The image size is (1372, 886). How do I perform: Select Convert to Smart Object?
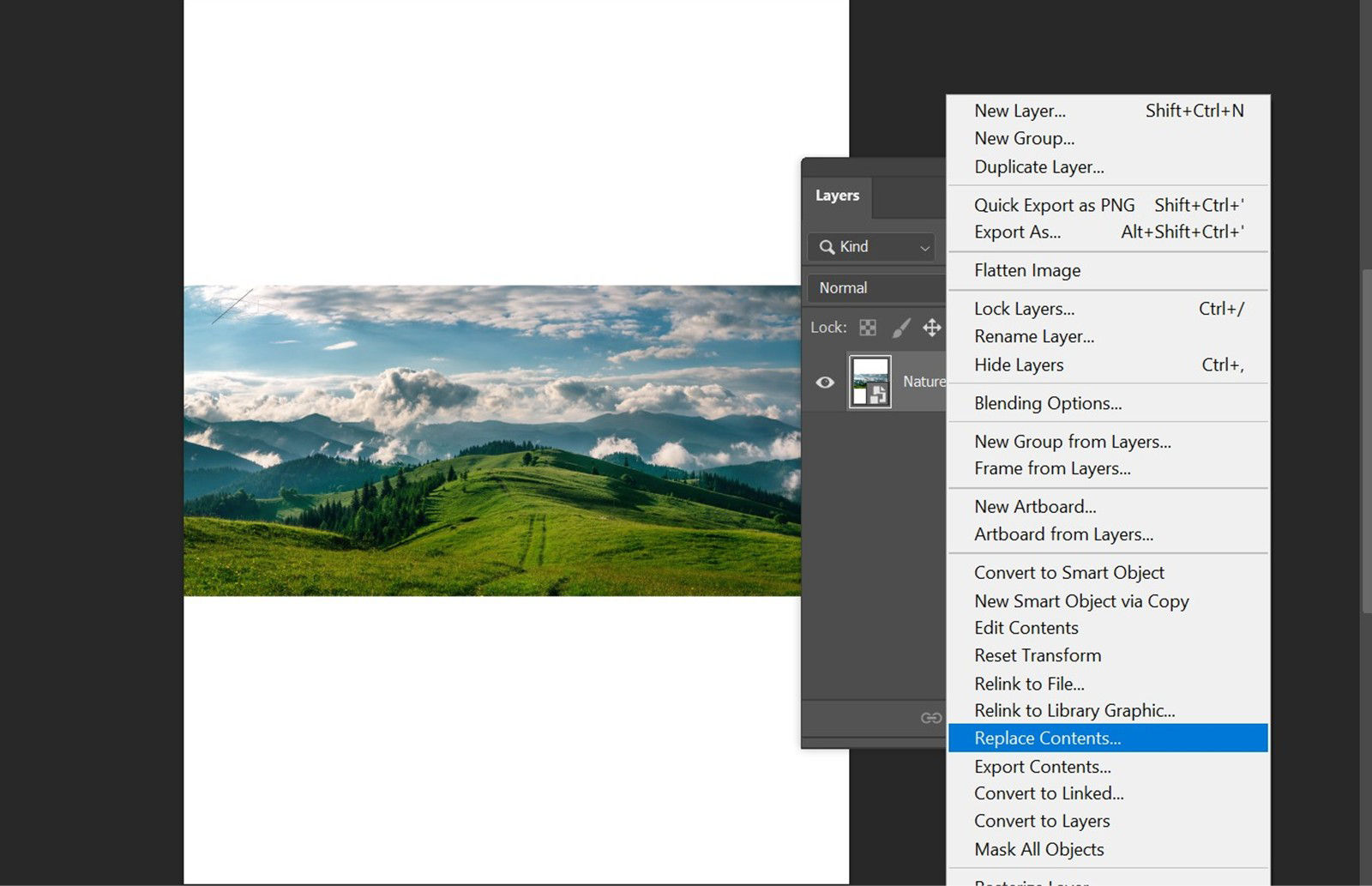click(1068, 572)
